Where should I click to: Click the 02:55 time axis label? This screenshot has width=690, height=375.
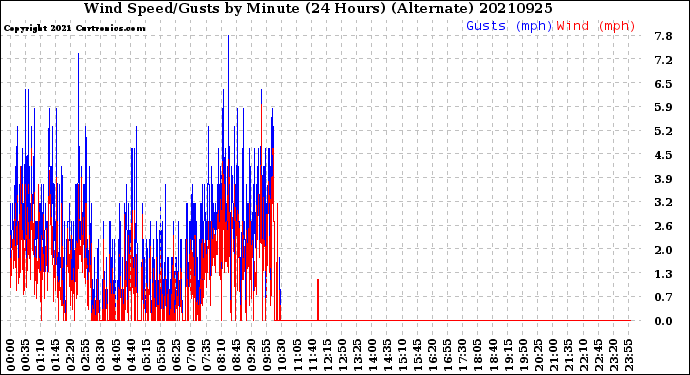point(86,355)
